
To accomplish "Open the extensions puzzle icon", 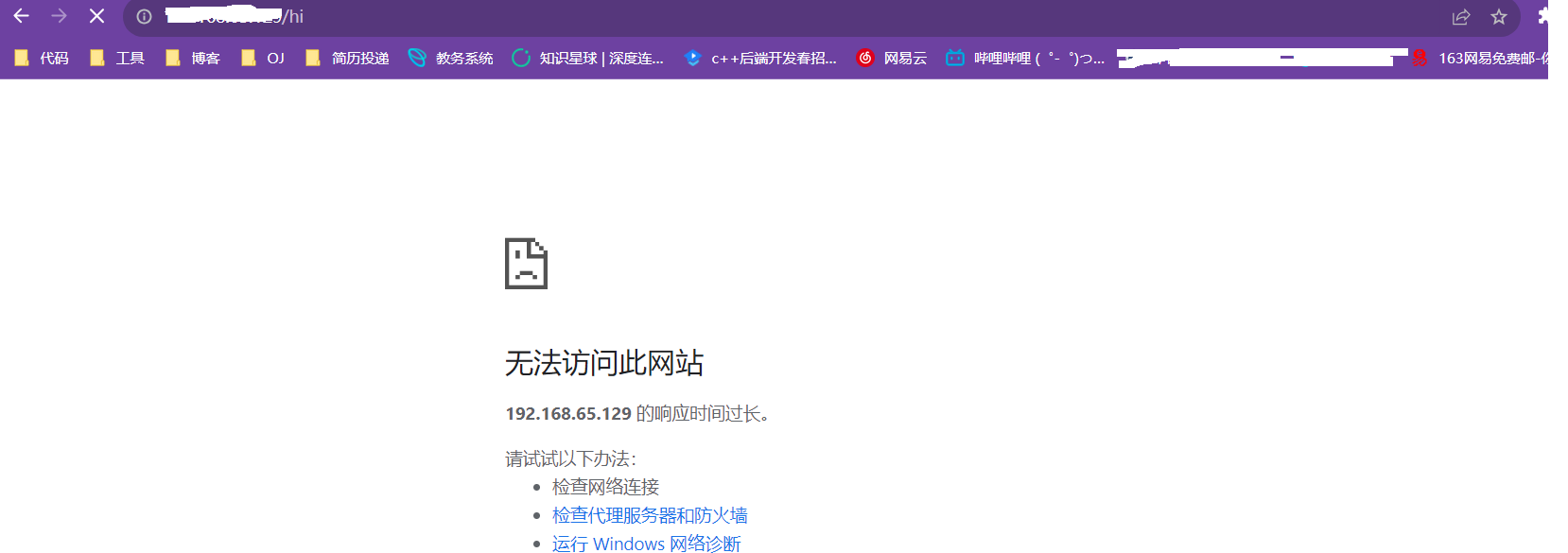I will click(x=1542, y=17).
